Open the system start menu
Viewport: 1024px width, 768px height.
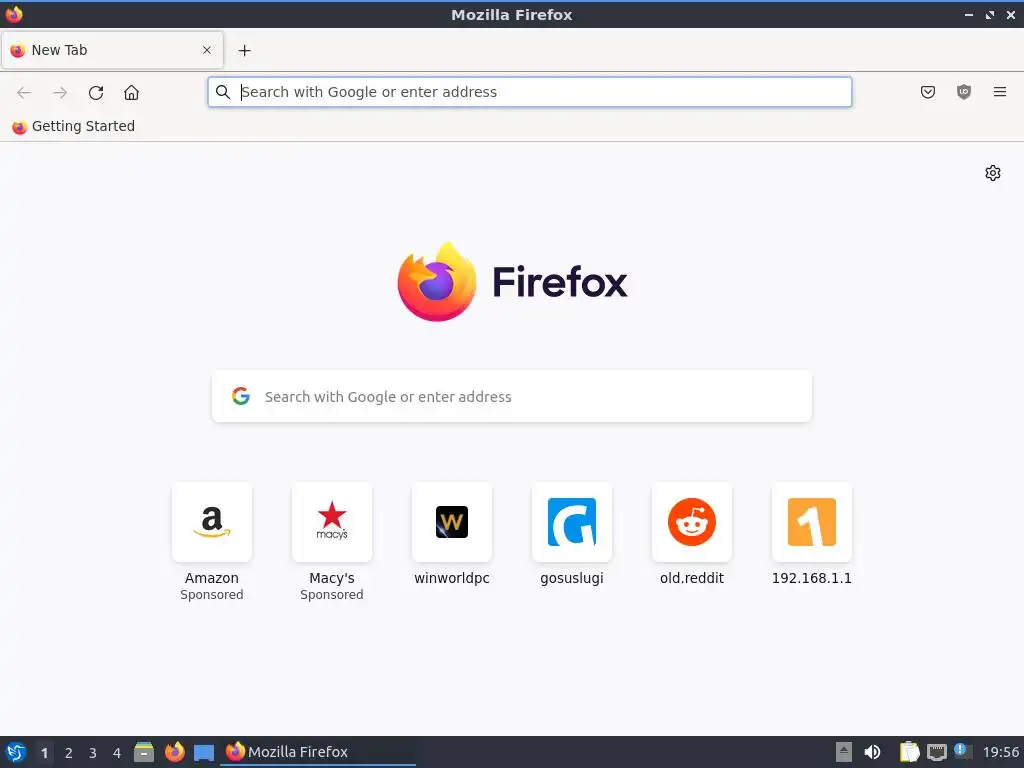(16, 752)
